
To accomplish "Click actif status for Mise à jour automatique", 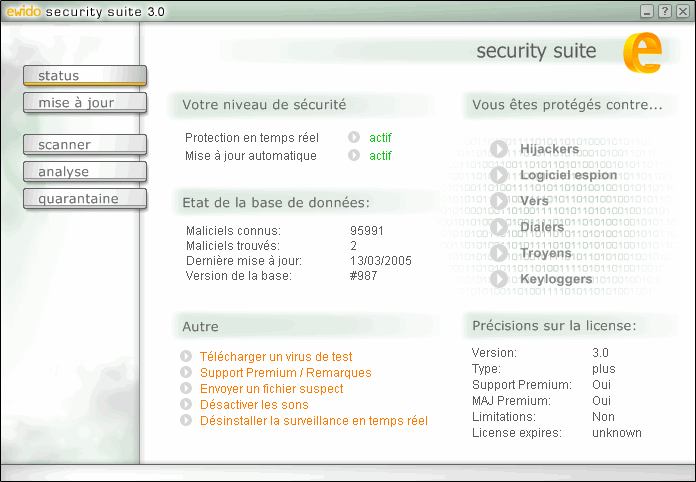I will [x=380, y=156].
